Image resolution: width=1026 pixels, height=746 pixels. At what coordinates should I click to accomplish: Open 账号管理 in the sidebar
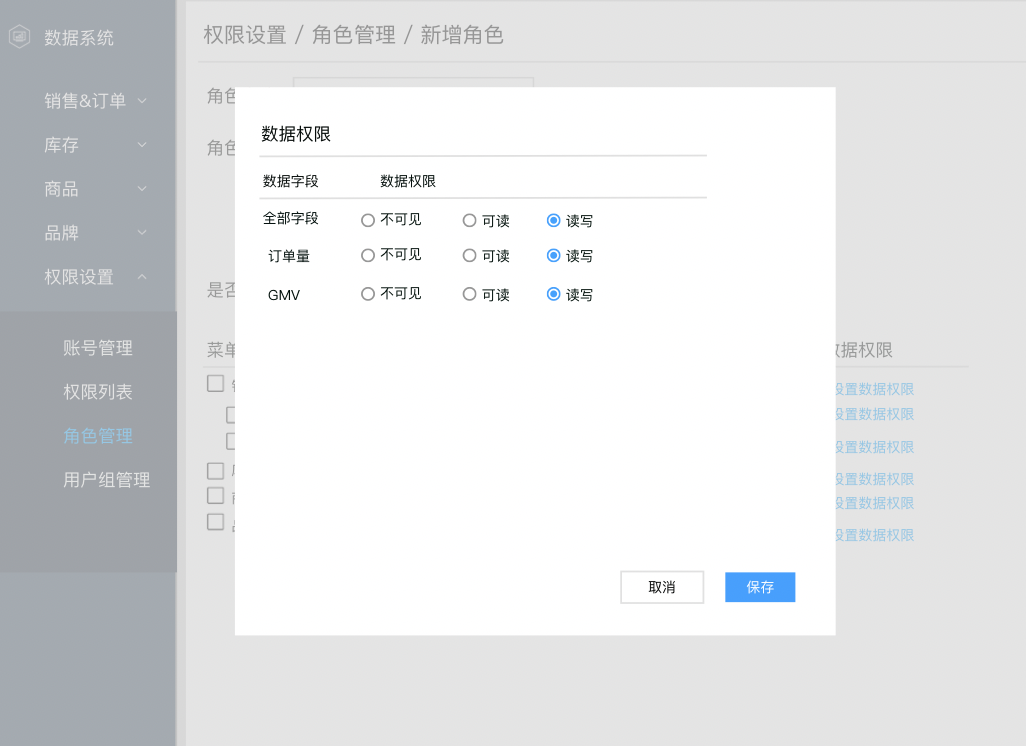click(105, 348)
